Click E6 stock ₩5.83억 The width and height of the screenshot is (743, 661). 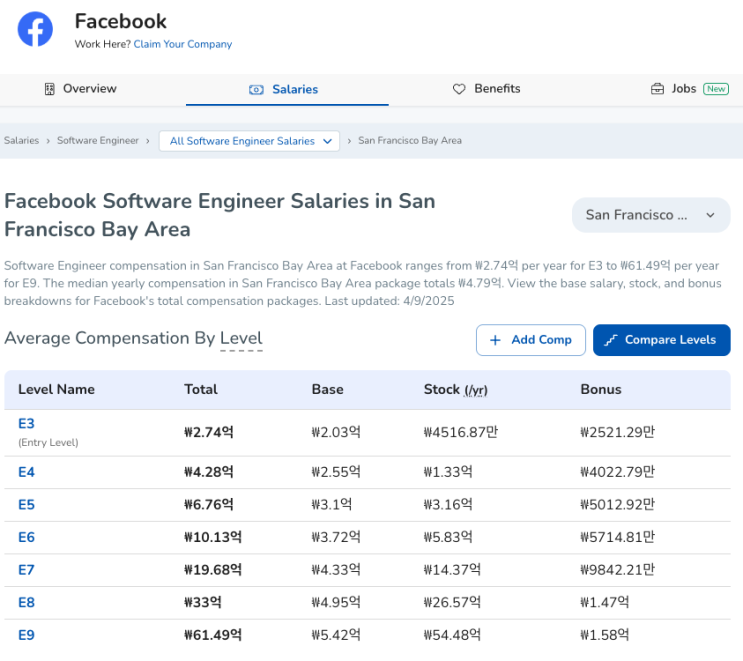[x=448, y=538]
